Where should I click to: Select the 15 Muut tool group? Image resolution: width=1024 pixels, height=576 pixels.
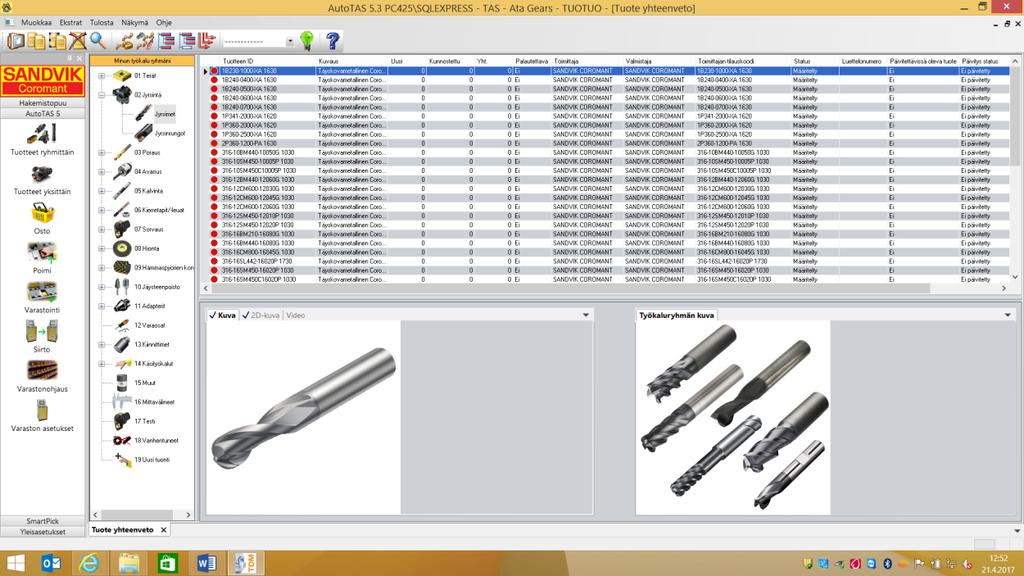click(x=144, y=383)
